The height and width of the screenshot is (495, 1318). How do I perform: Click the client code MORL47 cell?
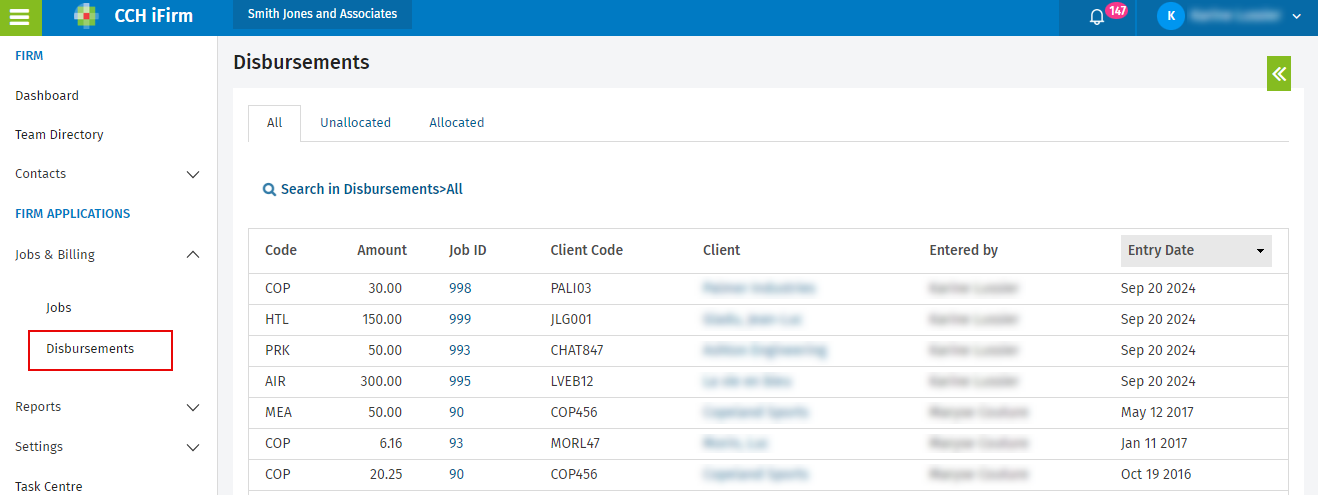pyautogui.click(x=575, y=443)
